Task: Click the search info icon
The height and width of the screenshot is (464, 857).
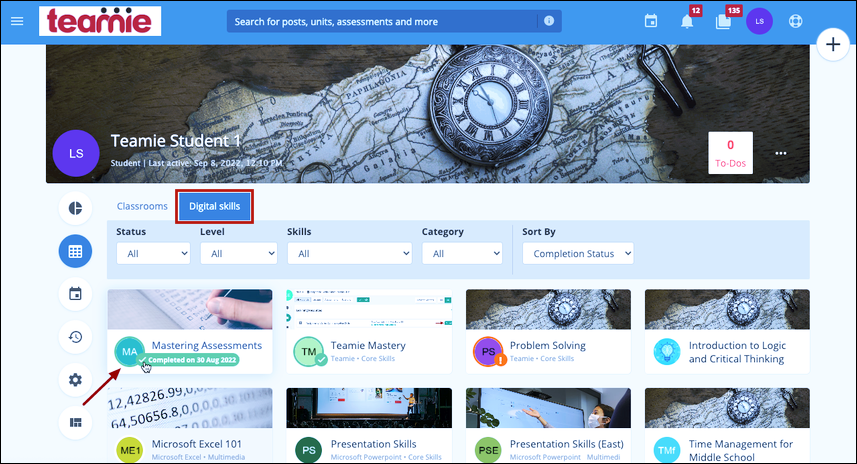Action: coord(549,21)
